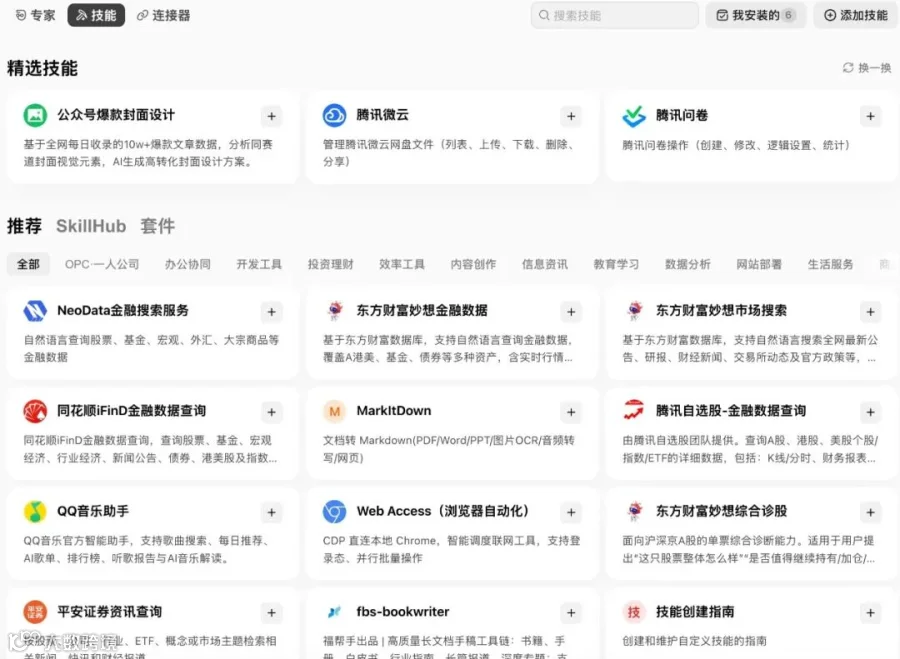900x659 pixels.
Task: Filter skills by OPC·一人公司 category
Action: [x=102, y=264]
